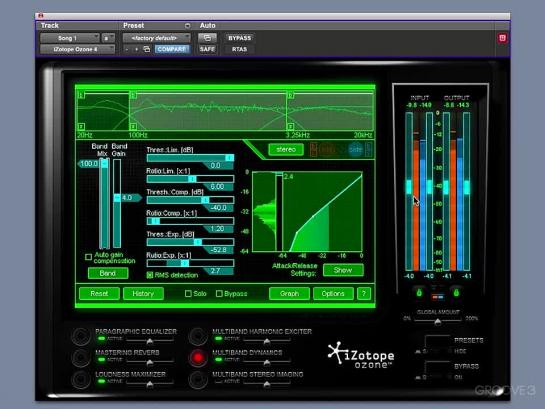Click the Graph button
The image size is (545, 409).
tap(289, 294)
